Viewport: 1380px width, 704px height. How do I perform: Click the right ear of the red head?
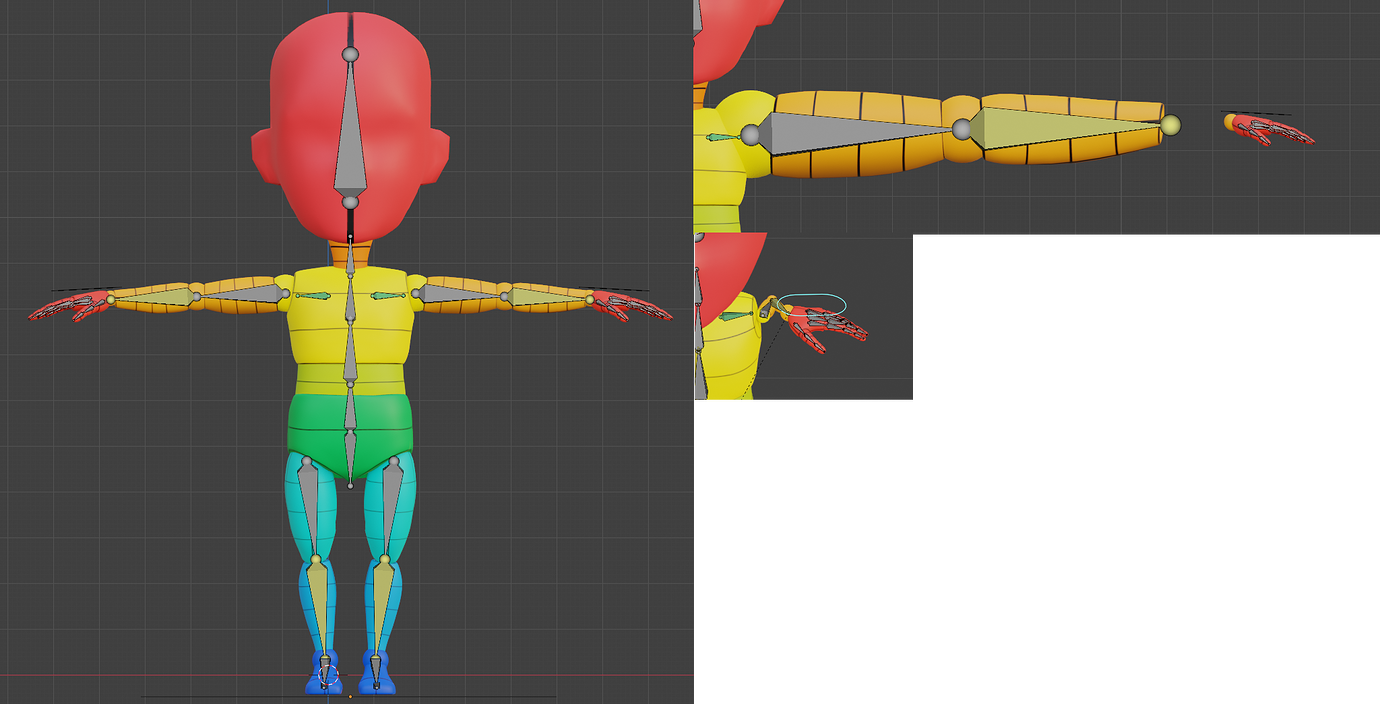[x=440, y=158]
